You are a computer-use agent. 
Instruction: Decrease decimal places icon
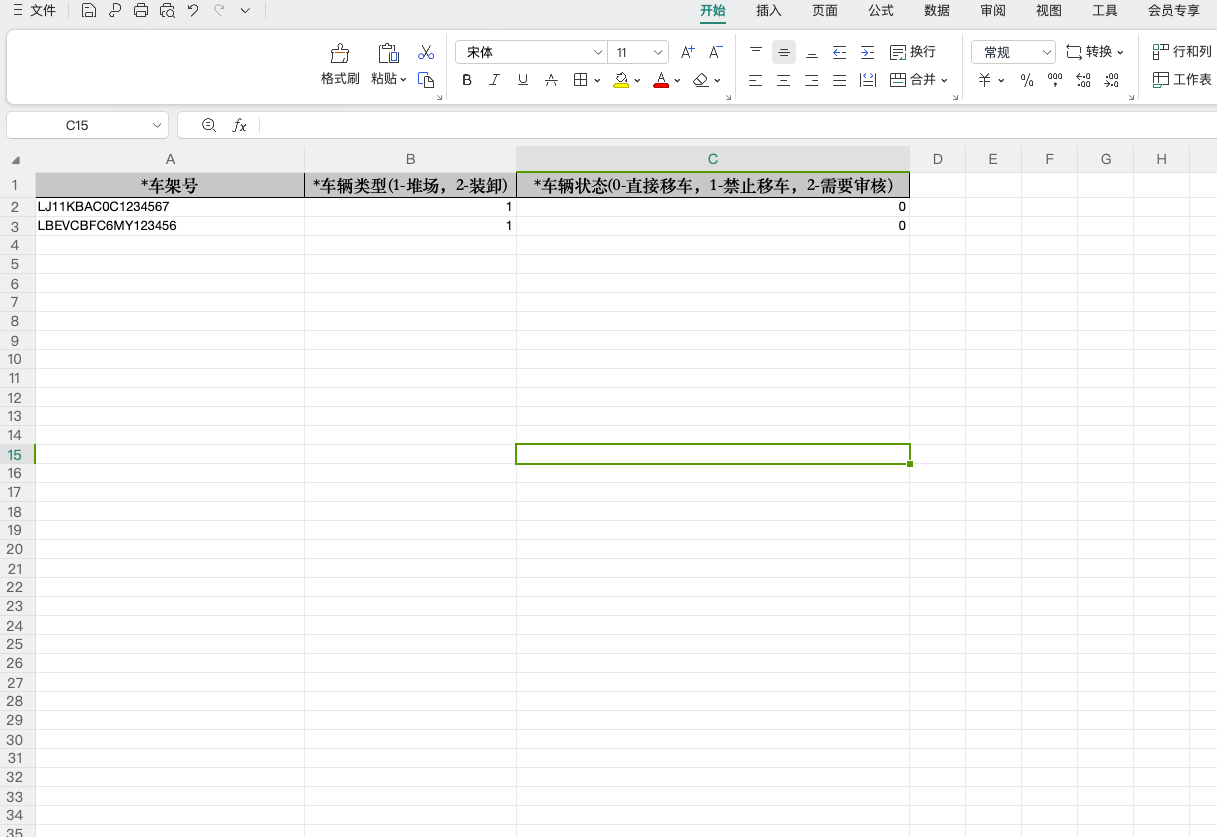pos(1111,80)
